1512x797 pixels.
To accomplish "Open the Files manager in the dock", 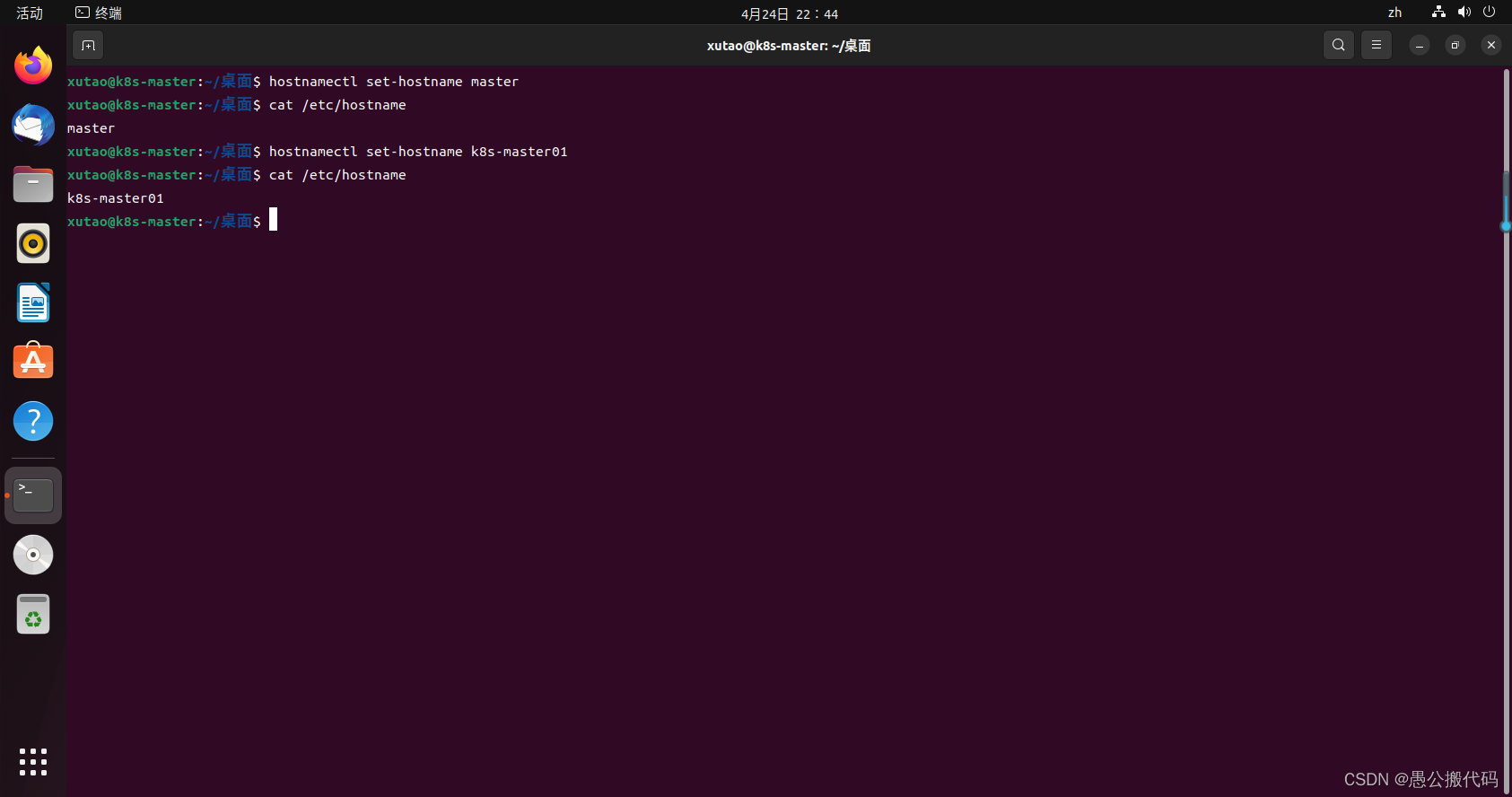I will pos(33,184).
